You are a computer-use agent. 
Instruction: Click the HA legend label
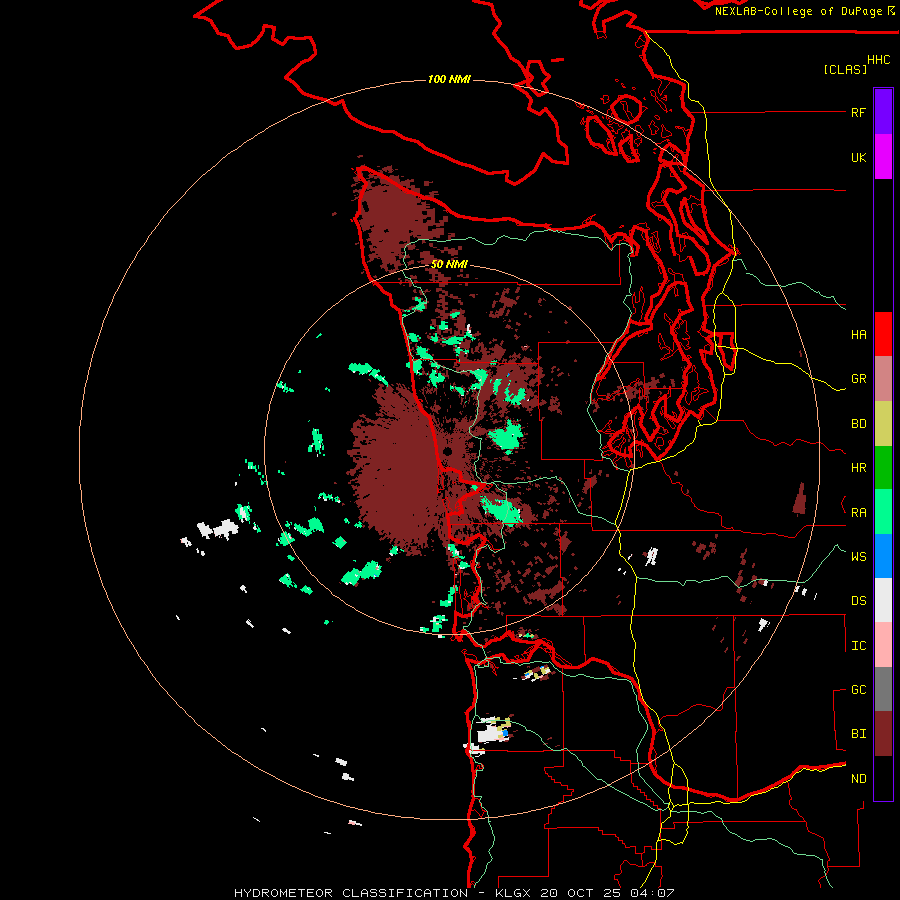[858, 335]
